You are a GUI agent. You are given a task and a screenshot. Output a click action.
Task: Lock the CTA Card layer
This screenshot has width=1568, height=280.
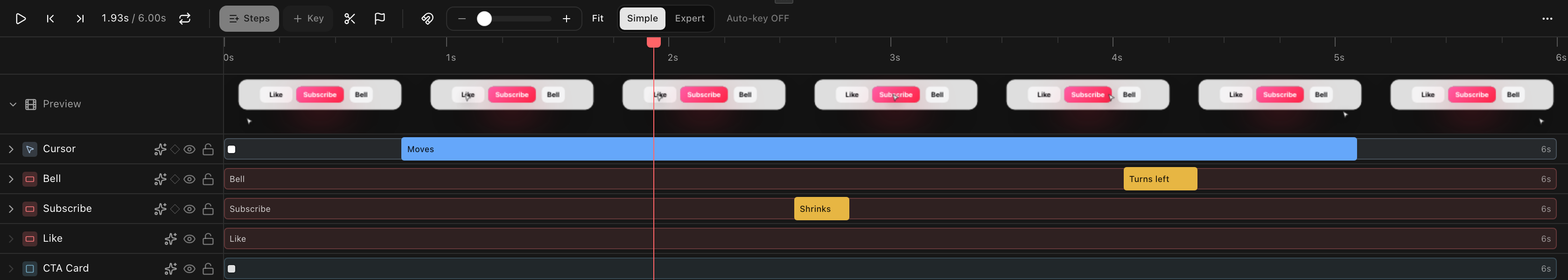[208, 268]
